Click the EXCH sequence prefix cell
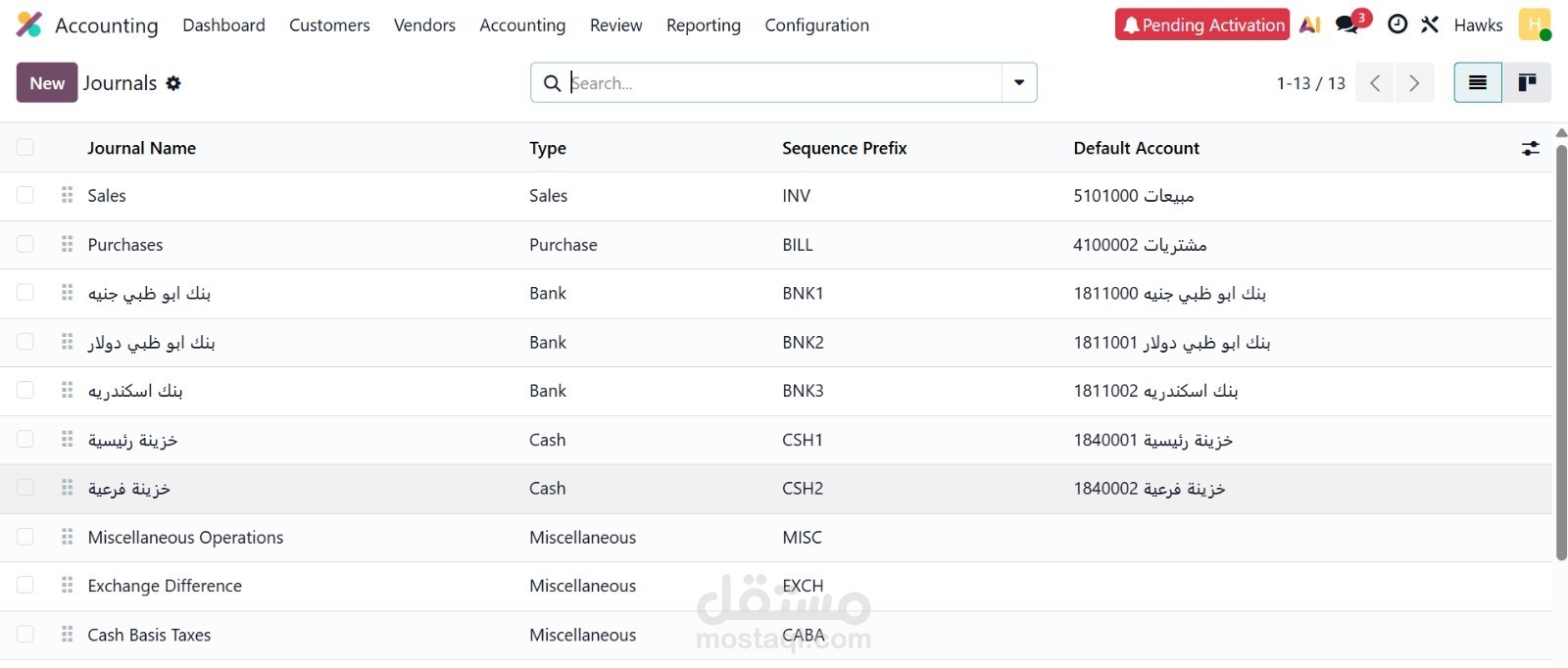The height and width of the screenshot is (668, 1568). pos(803,586)
